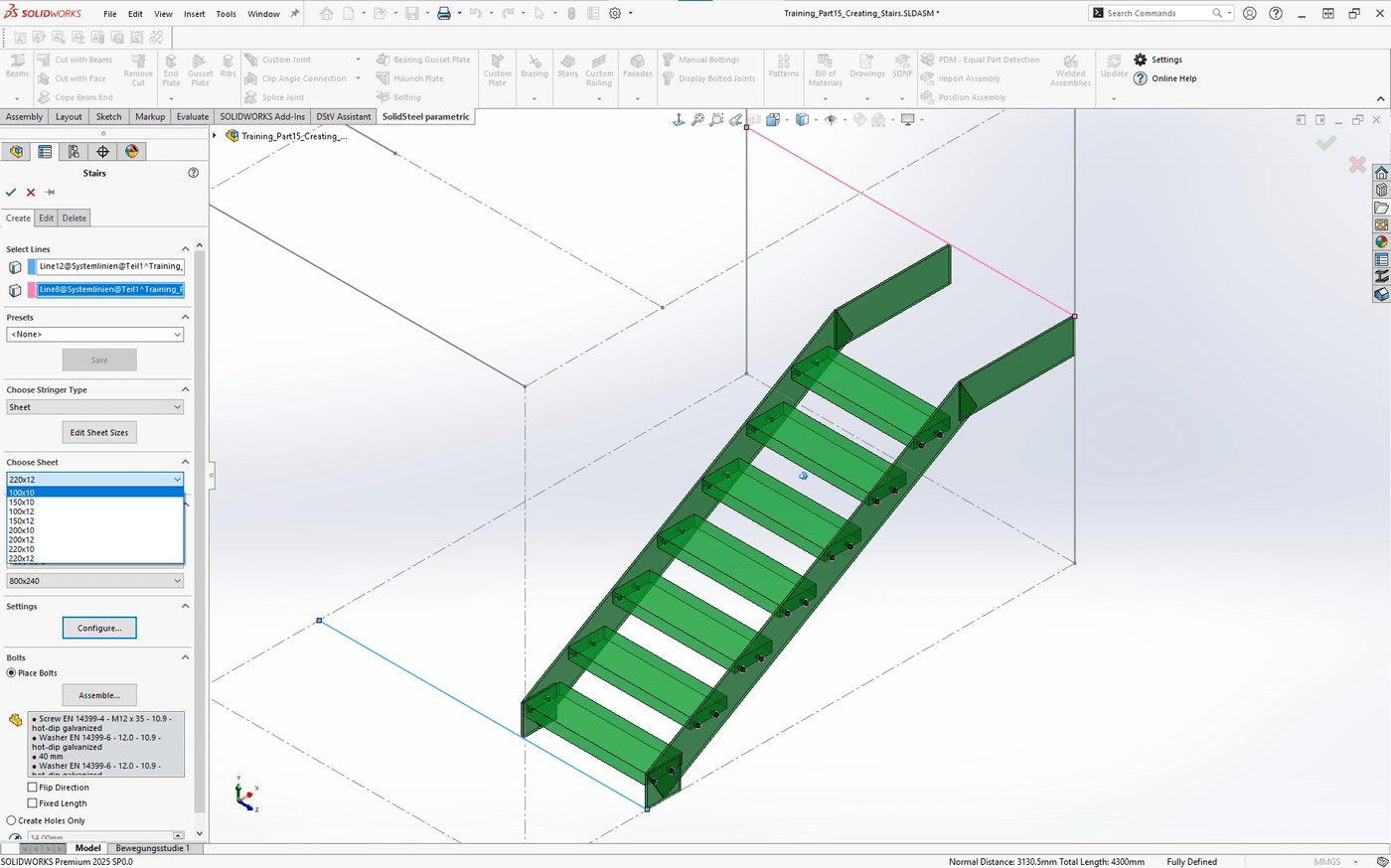
Task: Click the Edit Sheet Sizes button
Action: (98, 432)
